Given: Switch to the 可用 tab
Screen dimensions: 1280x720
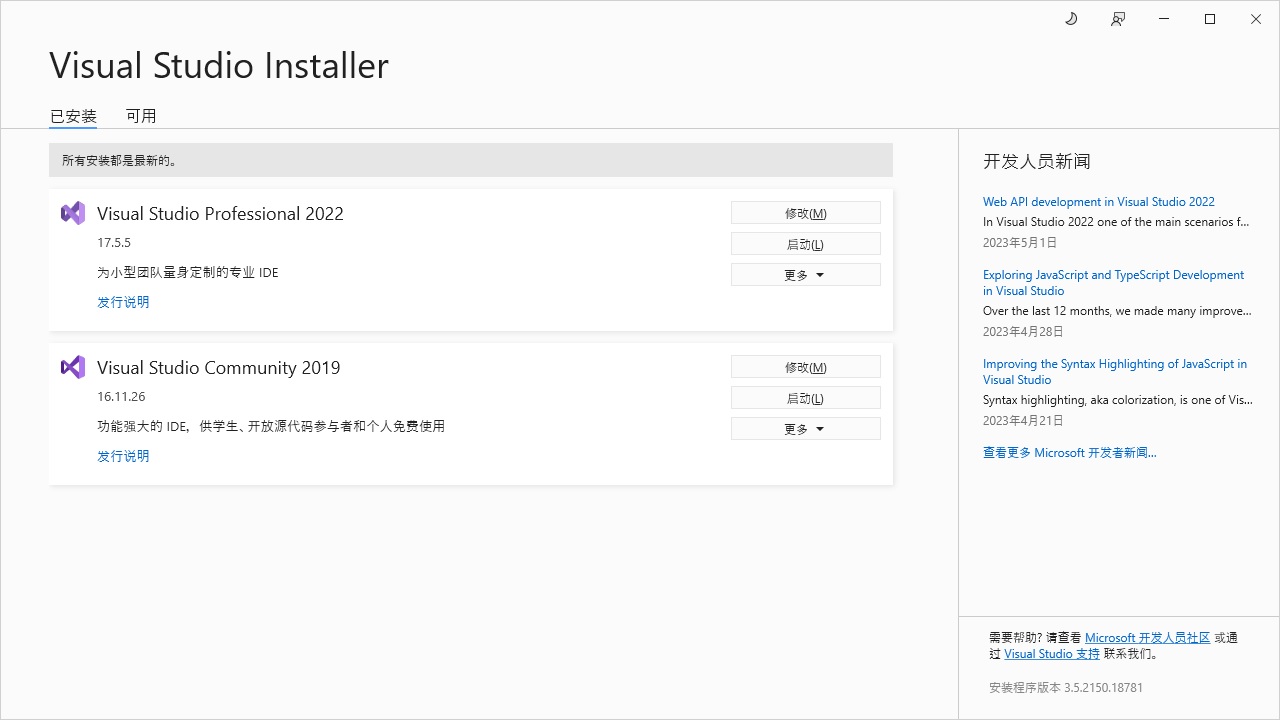Looking at the screenshot, I should (141, 116).
